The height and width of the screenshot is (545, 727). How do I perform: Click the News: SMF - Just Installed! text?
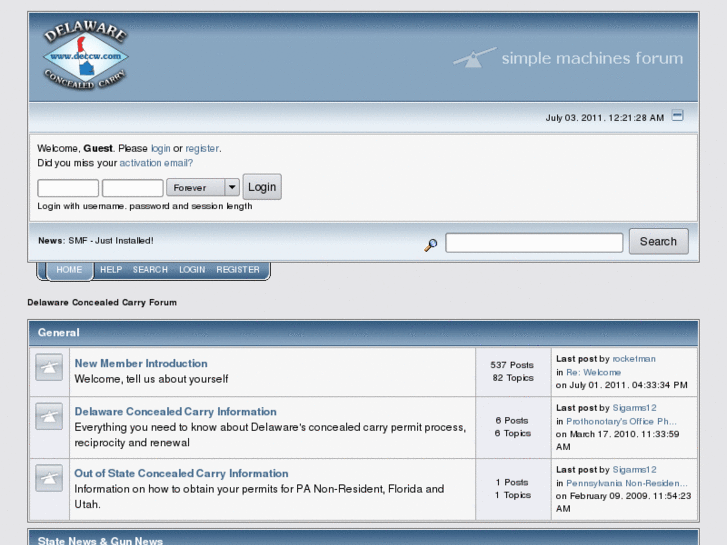[96, 241]
